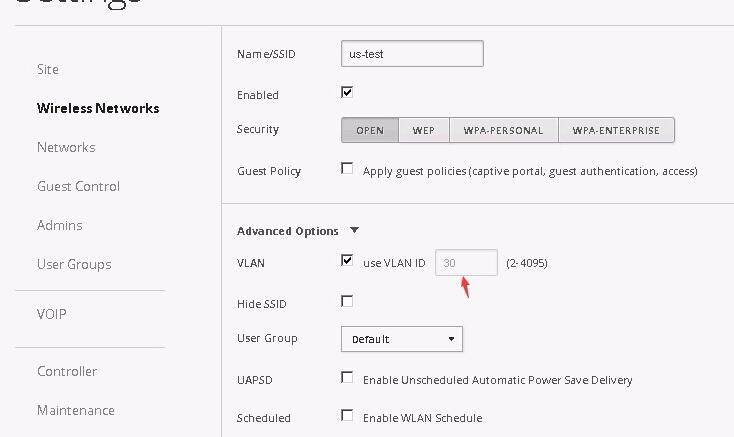Select WPA-ENTERPRISE security
This screenshot has height=437, width=734.
pyautogui.click(x=616, y=130)
